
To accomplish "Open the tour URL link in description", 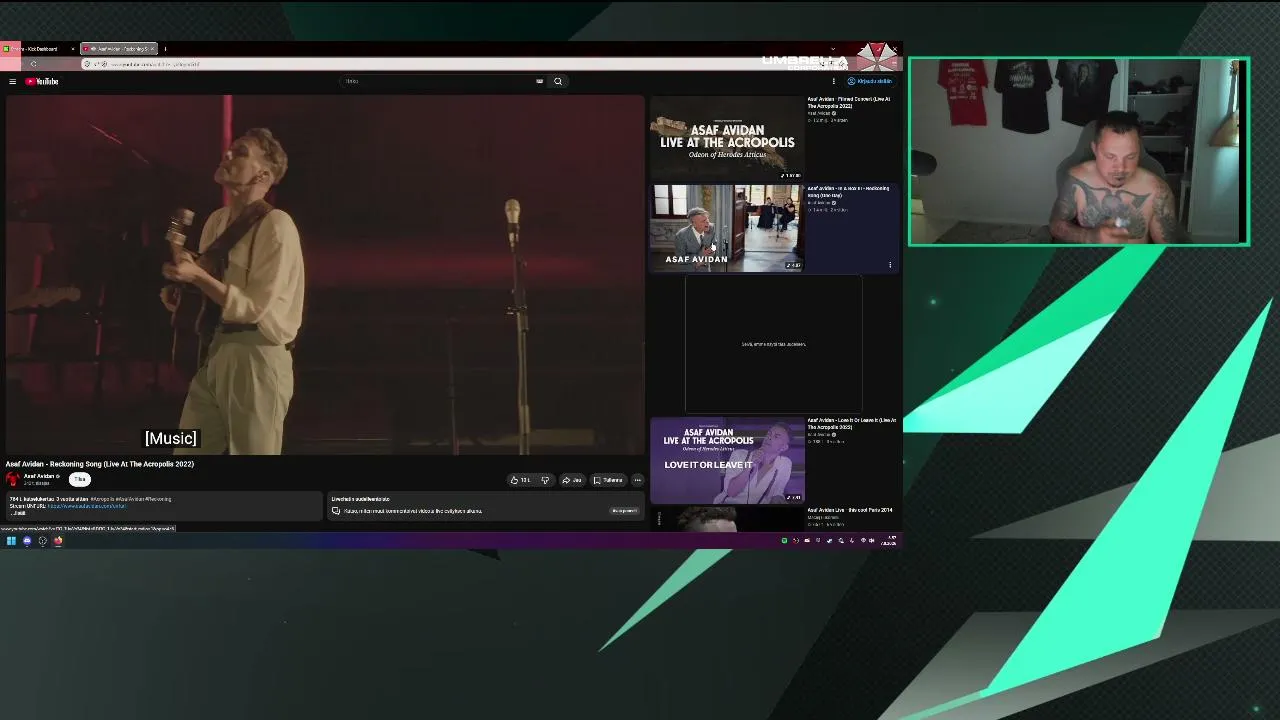I will pos(87,506).
